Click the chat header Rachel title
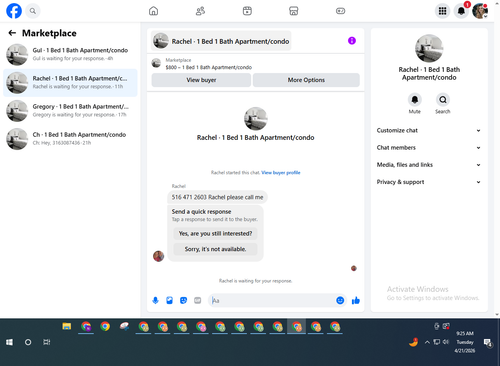The height and width of the screenshot is (366, 500). [x=221, y=41]
